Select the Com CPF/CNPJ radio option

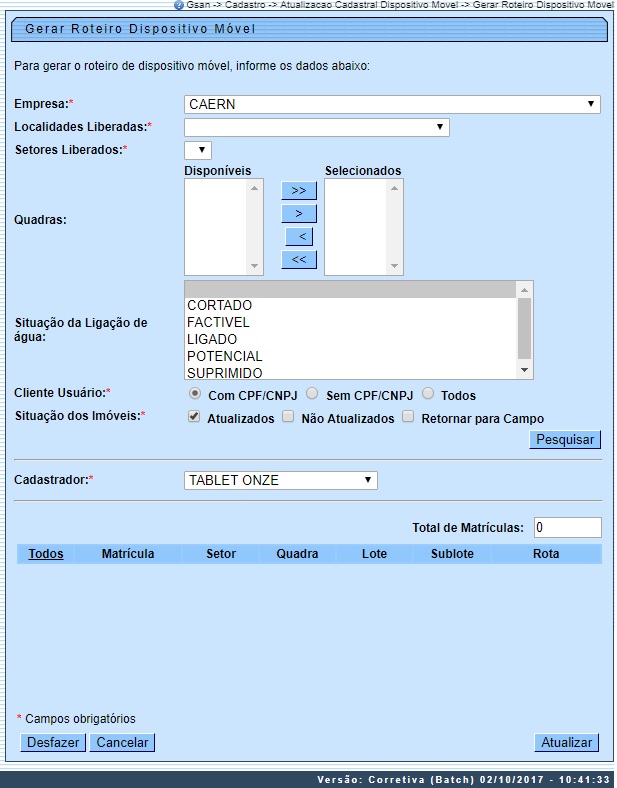pos(195,394)
